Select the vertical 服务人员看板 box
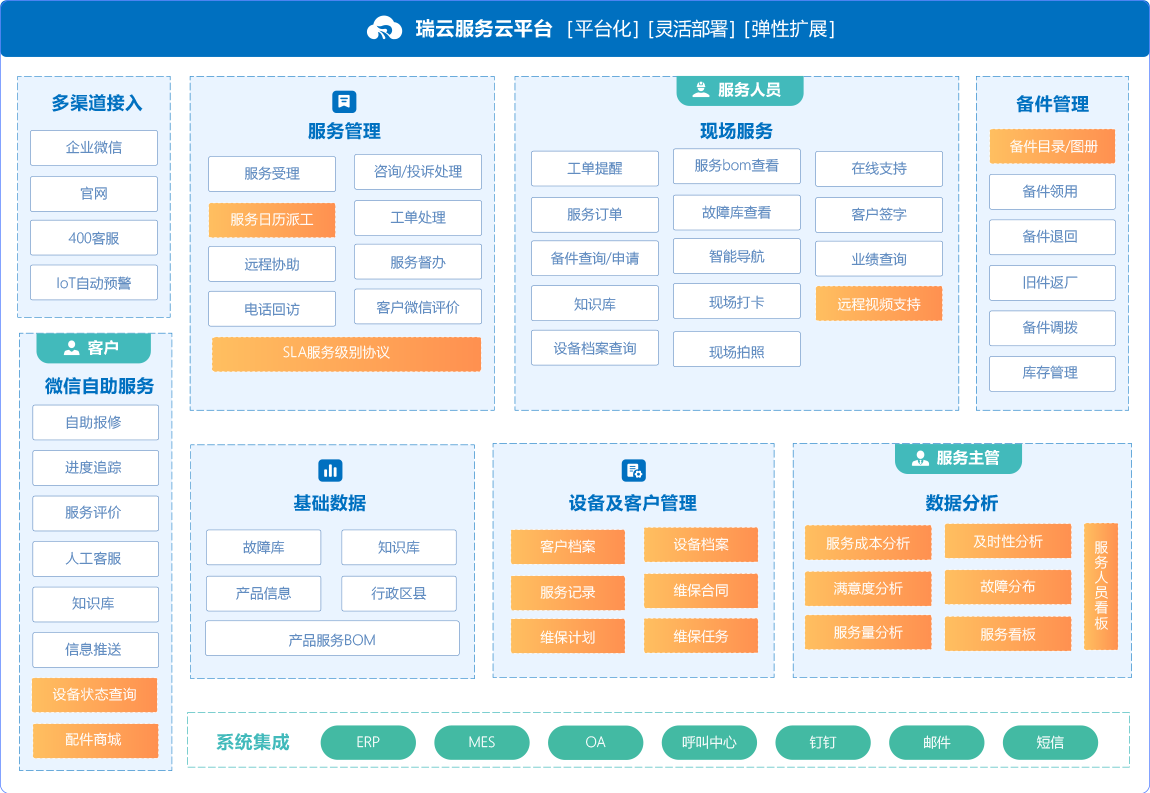Image resolution: width=1150 pixels, height=793 pixels. (x=1101, y=586)
